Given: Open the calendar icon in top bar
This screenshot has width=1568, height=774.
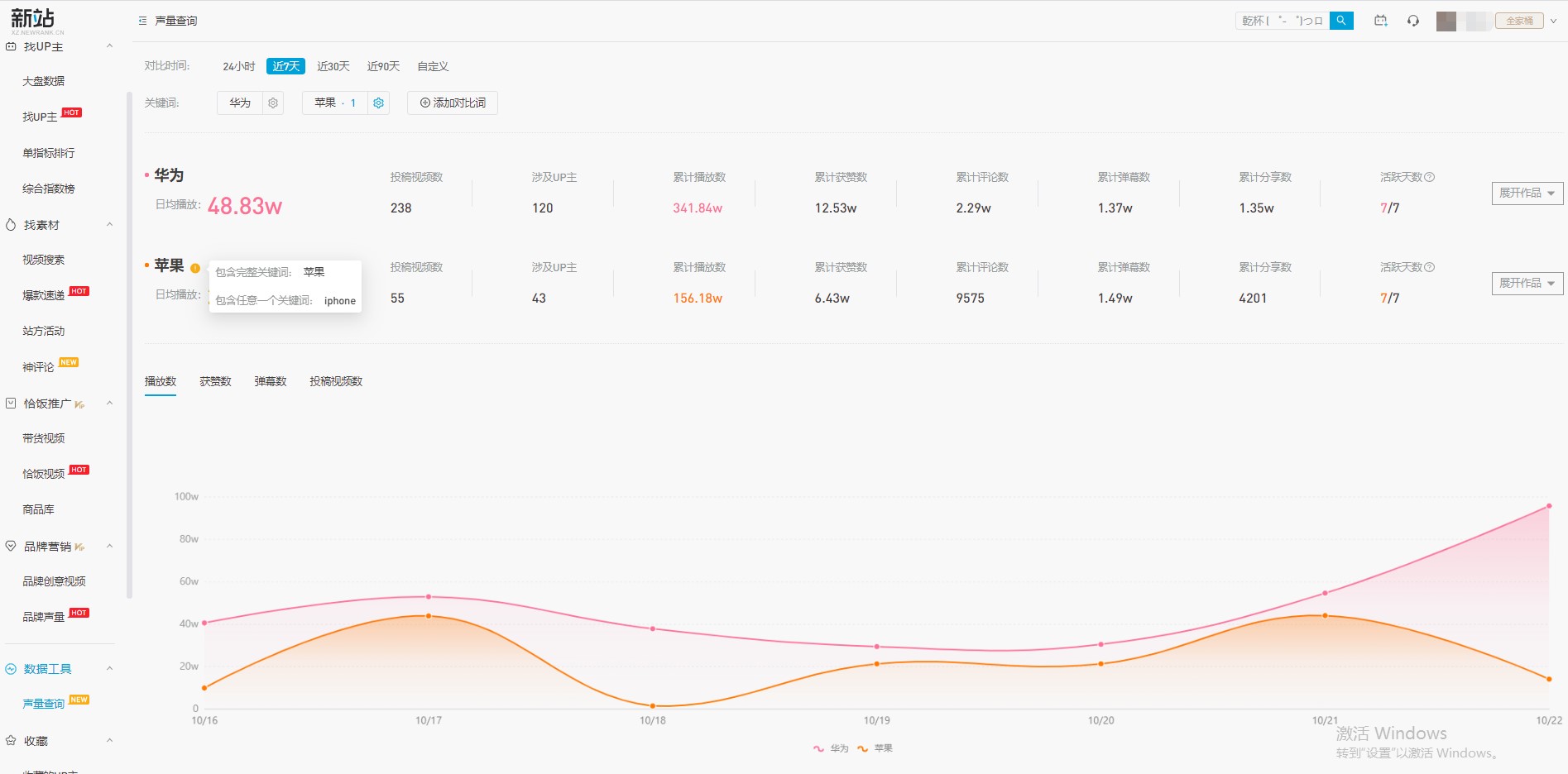Looking at the screenshot, I should 1381,21.
